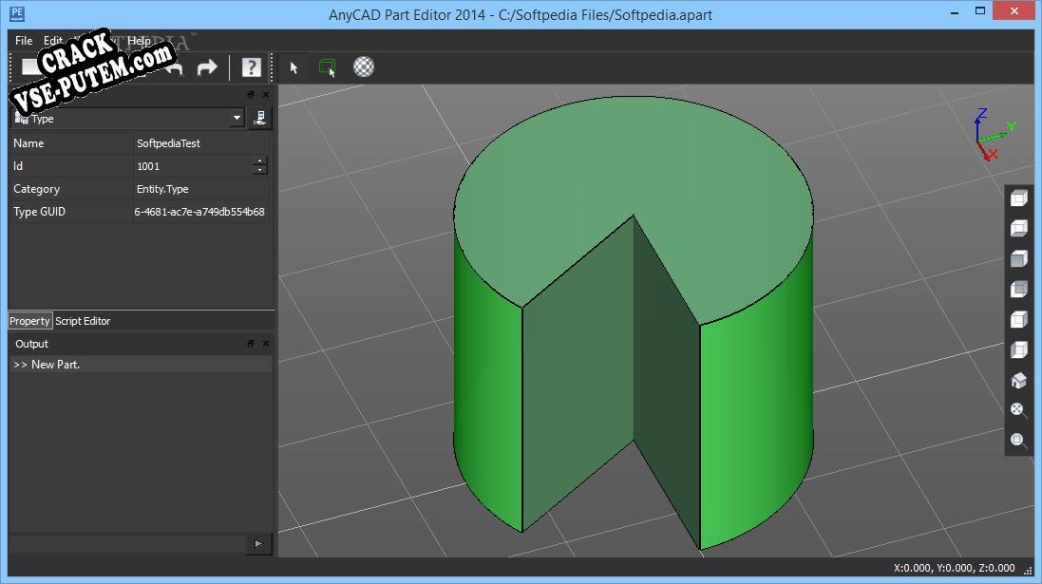
Task: Click the zoom fit icon with crossed arrows
Action: pyautogui.click(x=1018, y=410)
